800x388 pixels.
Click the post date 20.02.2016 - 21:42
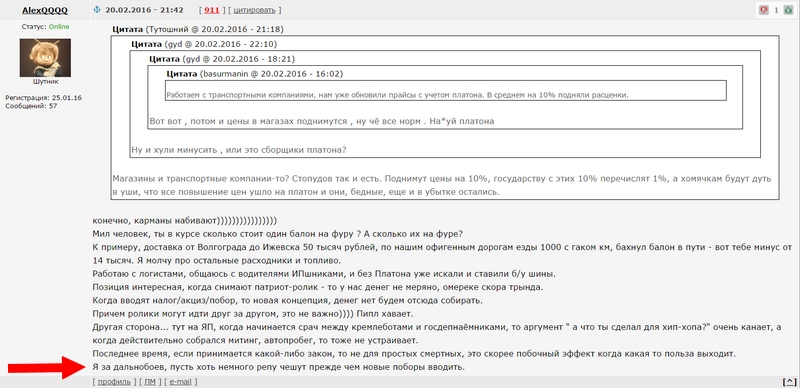[144, 10]
